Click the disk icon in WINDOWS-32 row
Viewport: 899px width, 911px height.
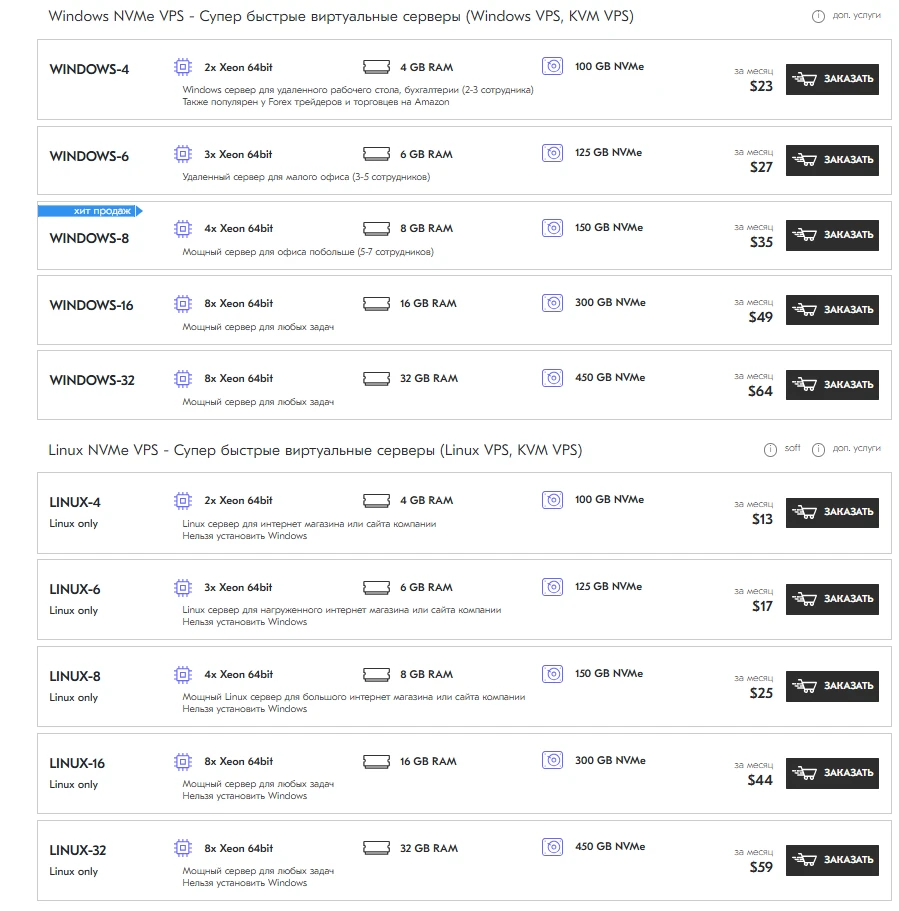[552, 378]
